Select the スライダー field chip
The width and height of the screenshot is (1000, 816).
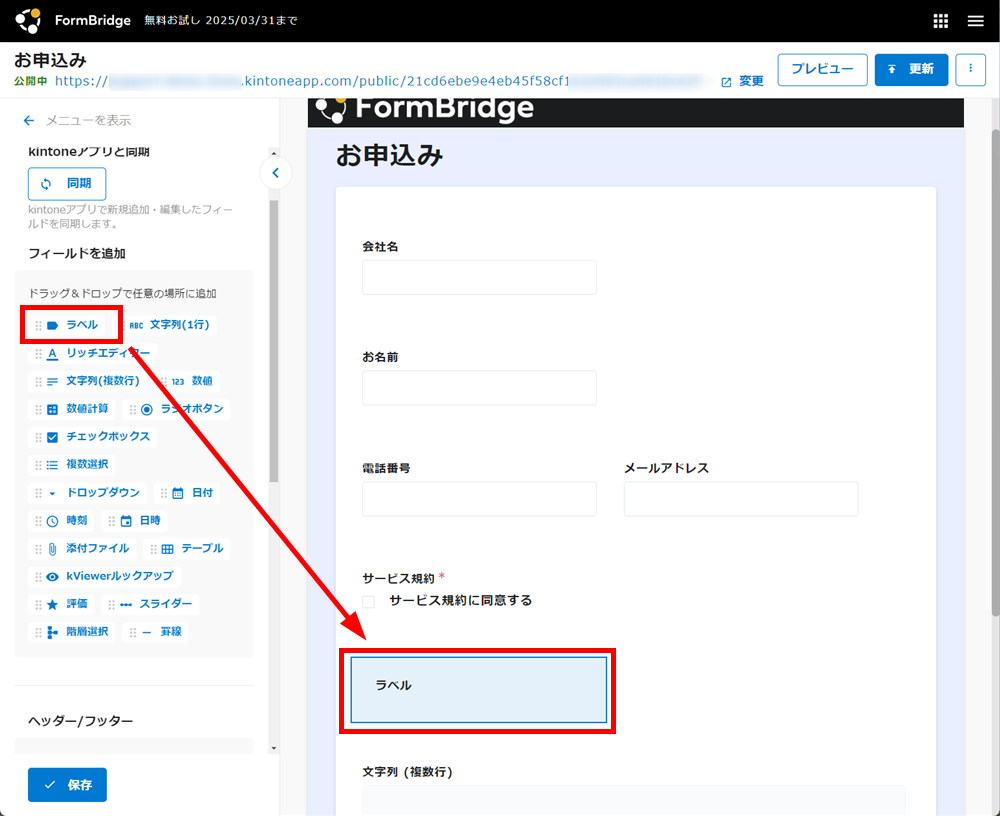(151, 604)
